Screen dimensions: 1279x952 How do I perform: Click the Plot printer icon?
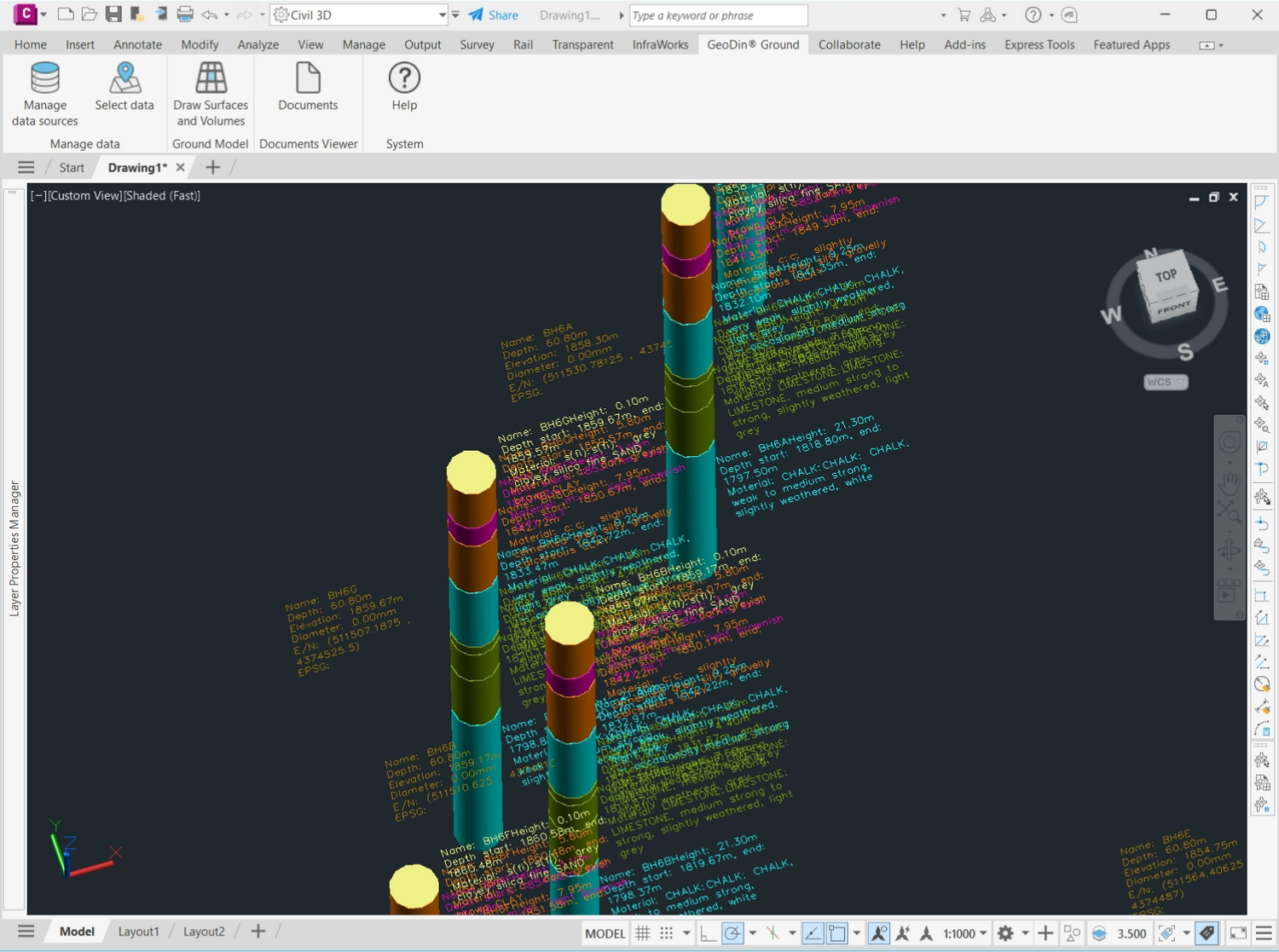click(x=185, y=14)
